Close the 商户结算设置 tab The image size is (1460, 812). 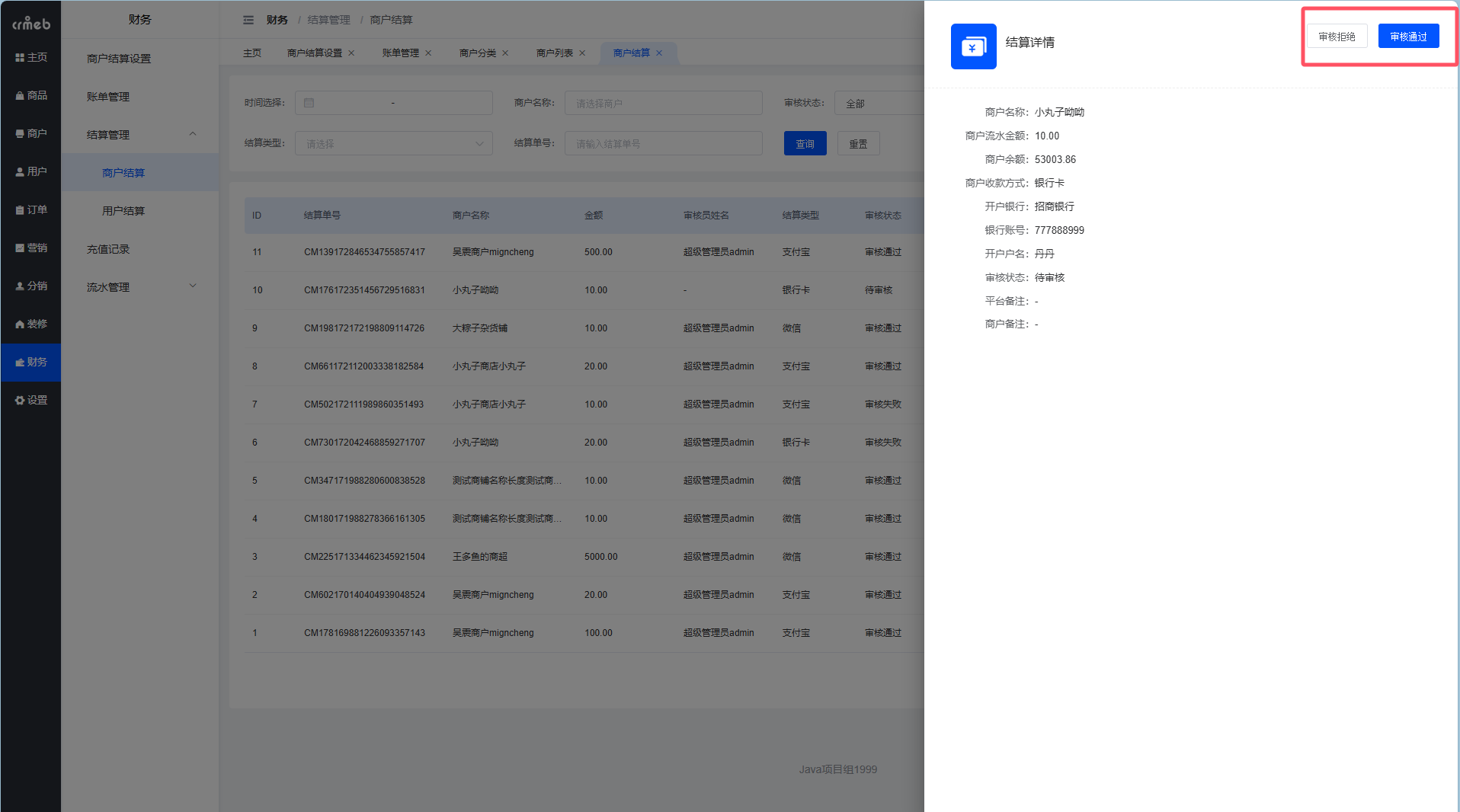(x=351, y=53)
